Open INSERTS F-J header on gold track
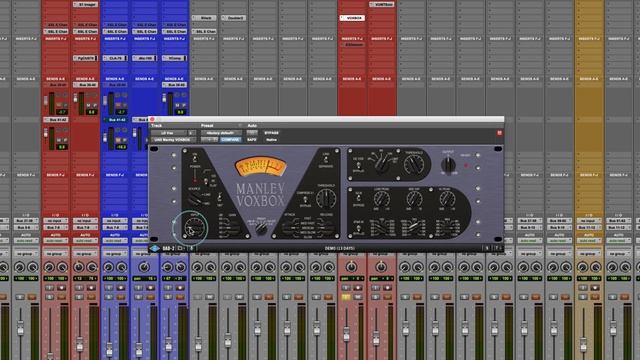640x360 pixels. [589, 39]
